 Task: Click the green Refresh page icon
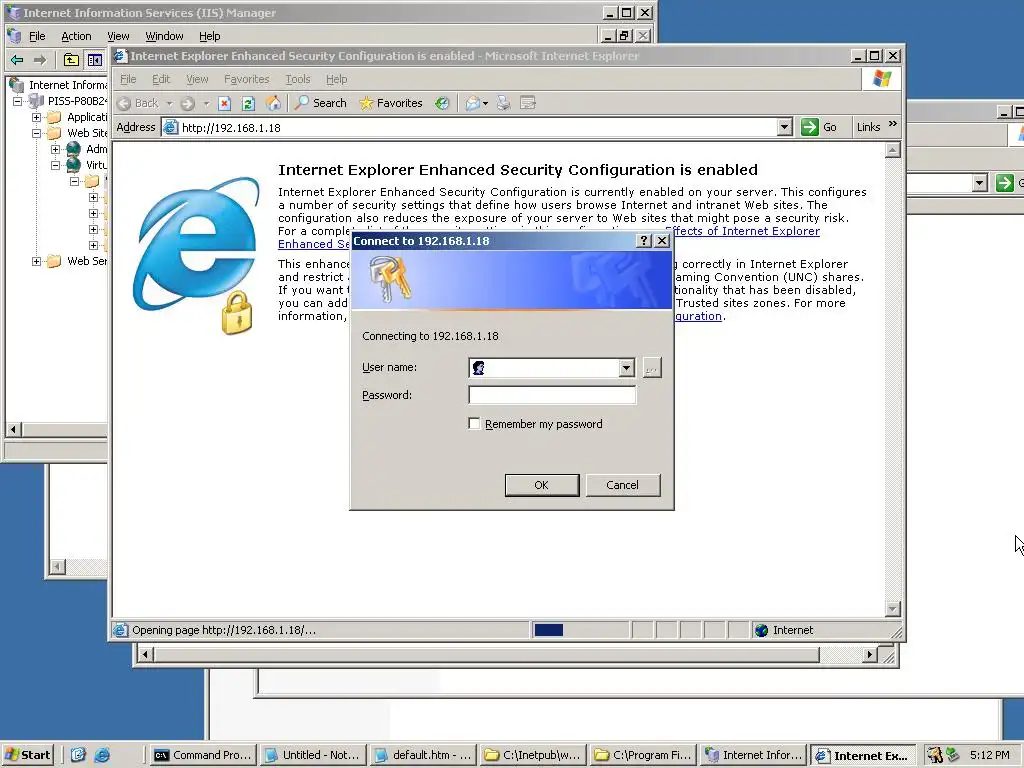point(248,103)
